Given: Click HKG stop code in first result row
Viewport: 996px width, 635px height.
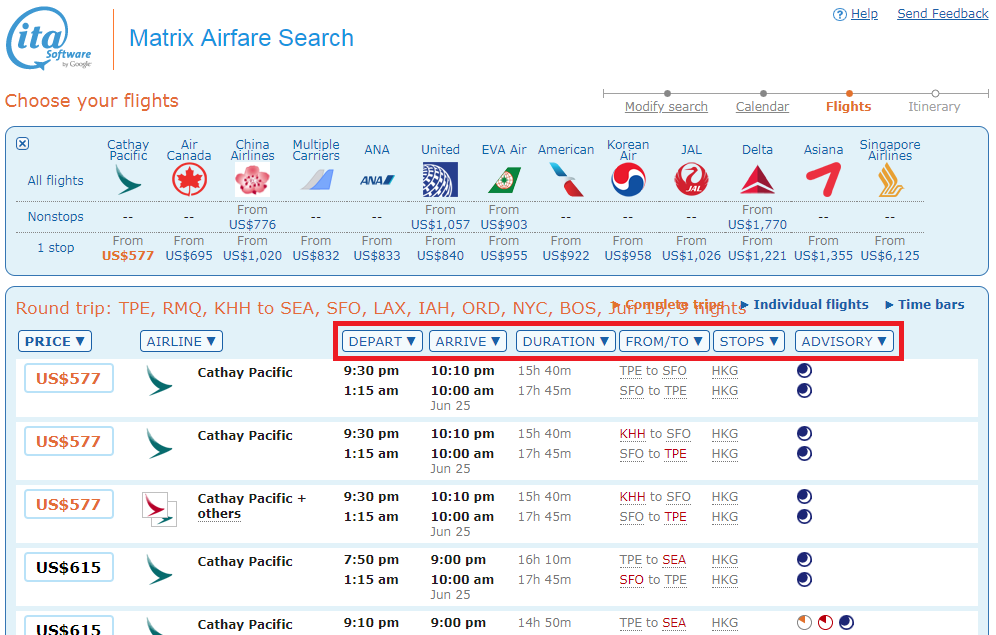Looking at the screenshot, I should click(725, 371).
